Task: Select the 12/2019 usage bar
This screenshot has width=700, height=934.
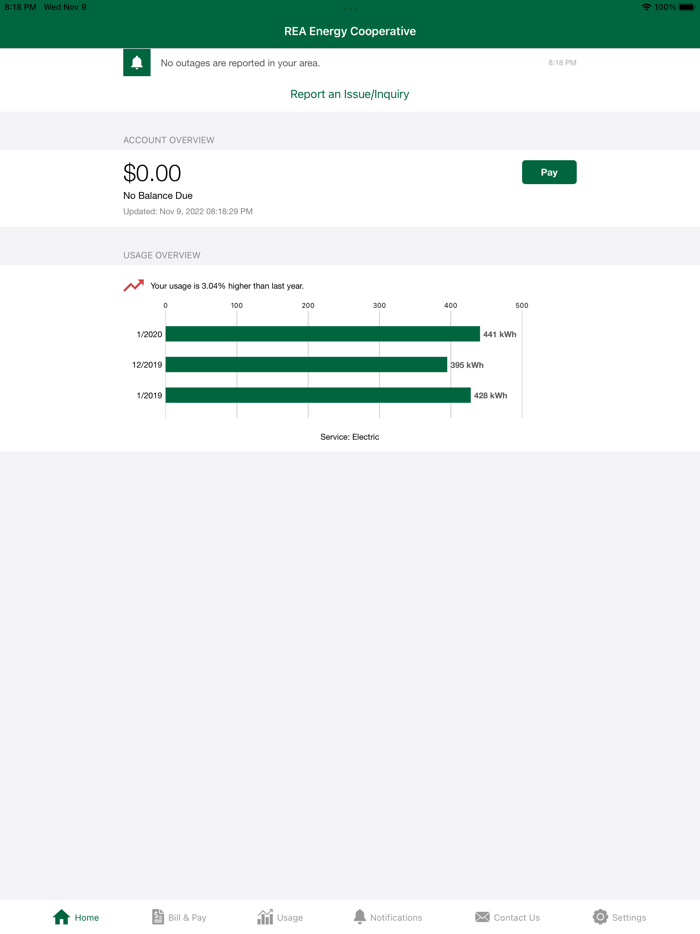Action: point(306,365)
